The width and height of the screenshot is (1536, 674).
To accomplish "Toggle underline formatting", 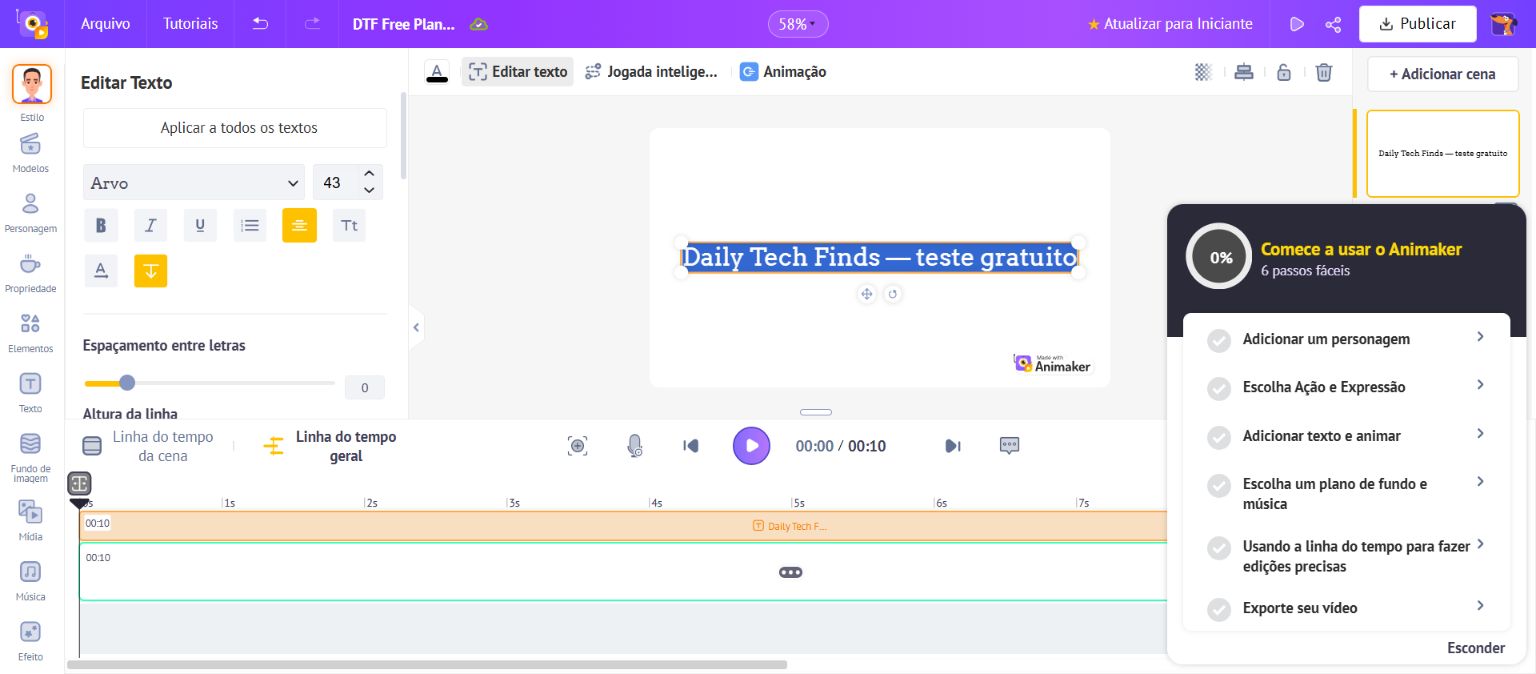I will (x=200, y=225).
